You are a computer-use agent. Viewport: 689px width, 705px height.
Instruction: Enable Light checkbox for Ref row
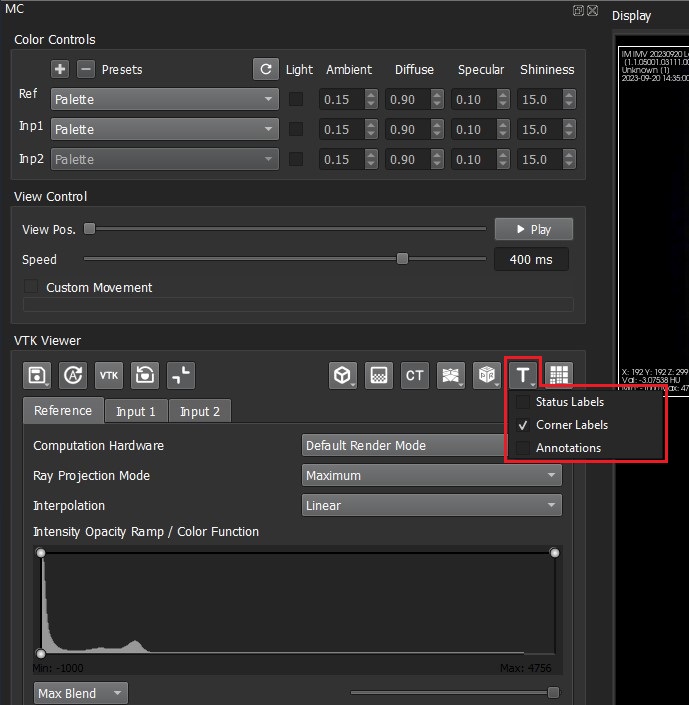[297, 99]
